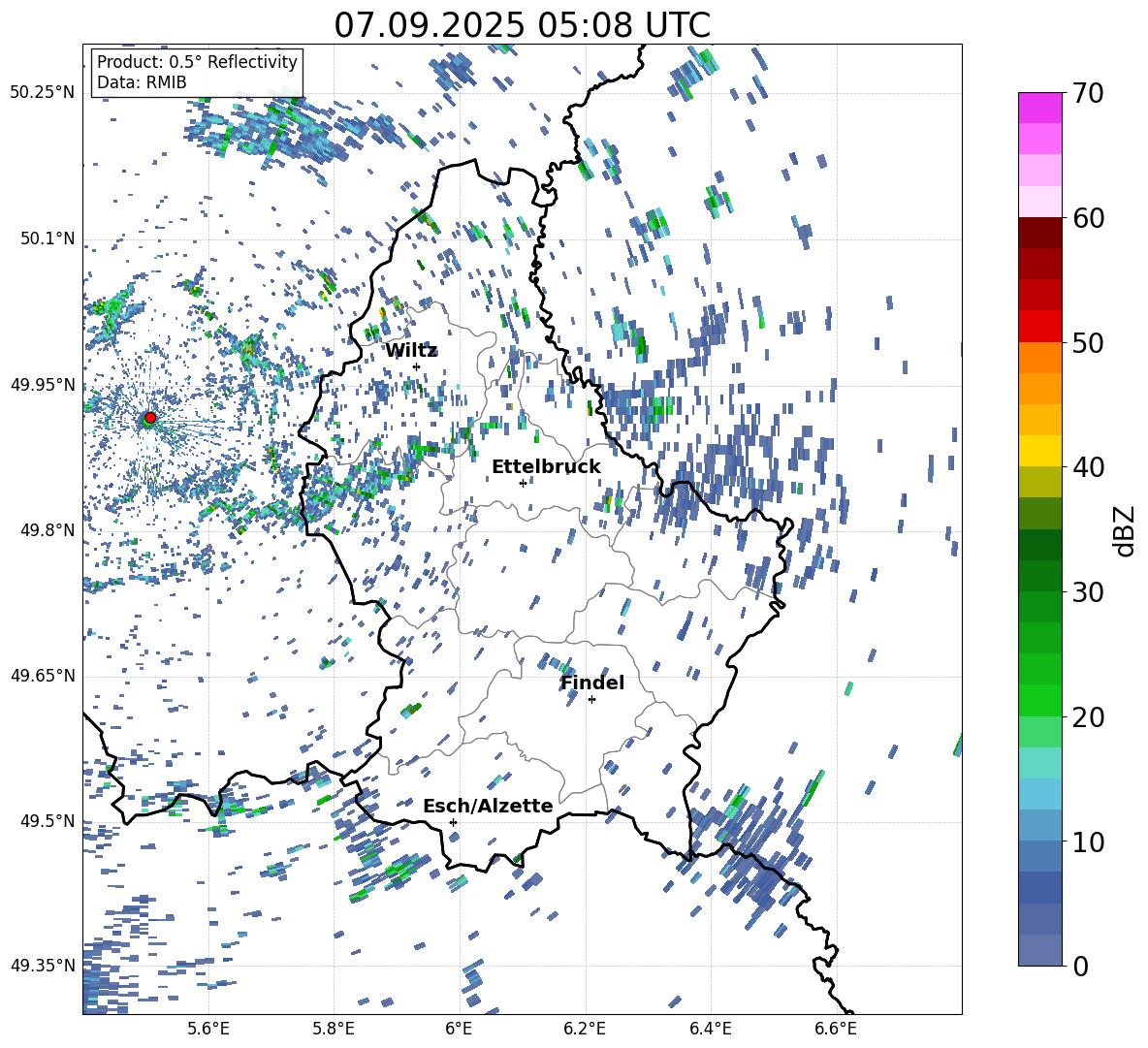Click the 20 value on colorbar
This screenshot has width=1148, height=1048.
(1087, 716)
